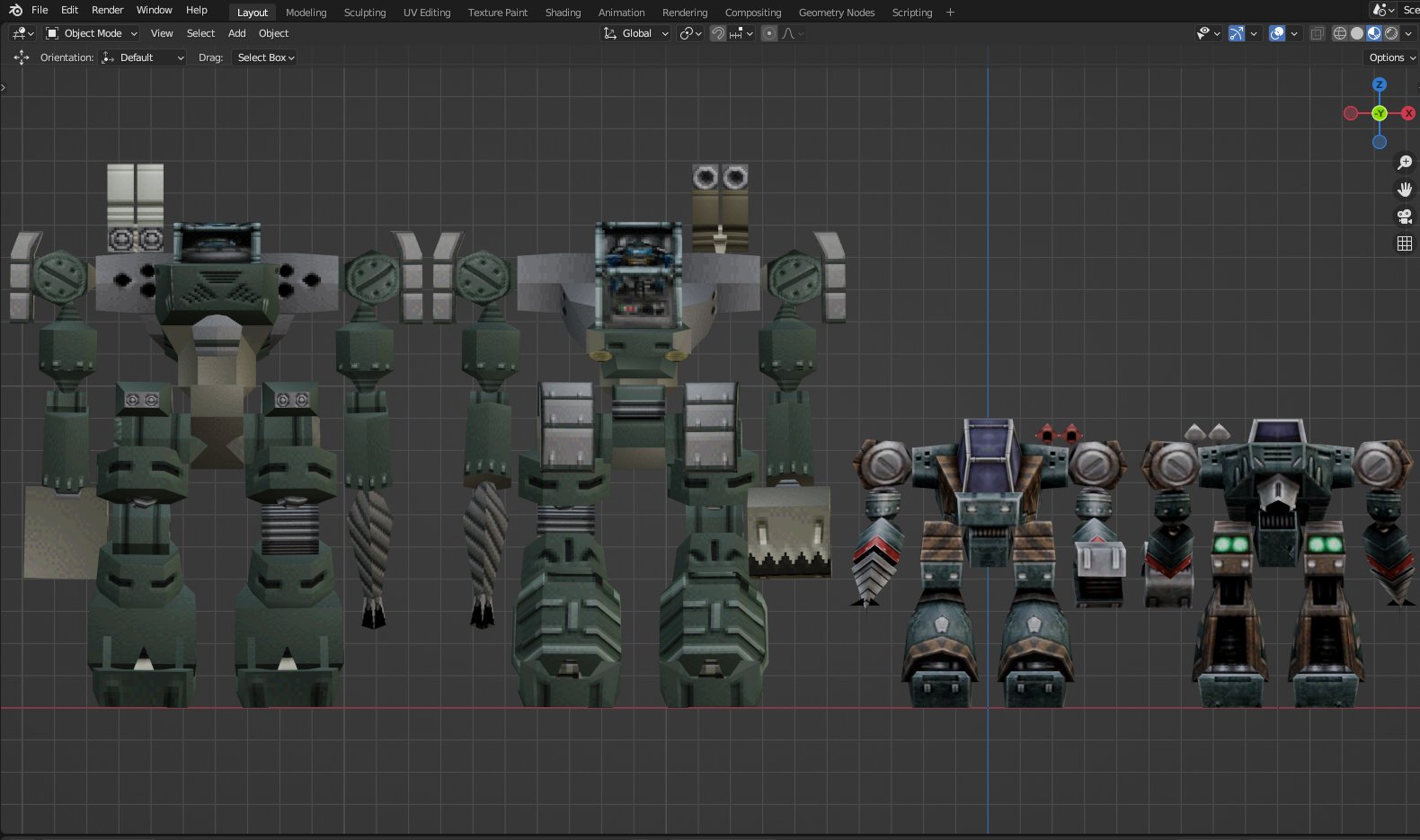Open the snapping options dropdown
This screenshot has width=1420, height=840.
(x=741, y=33)
